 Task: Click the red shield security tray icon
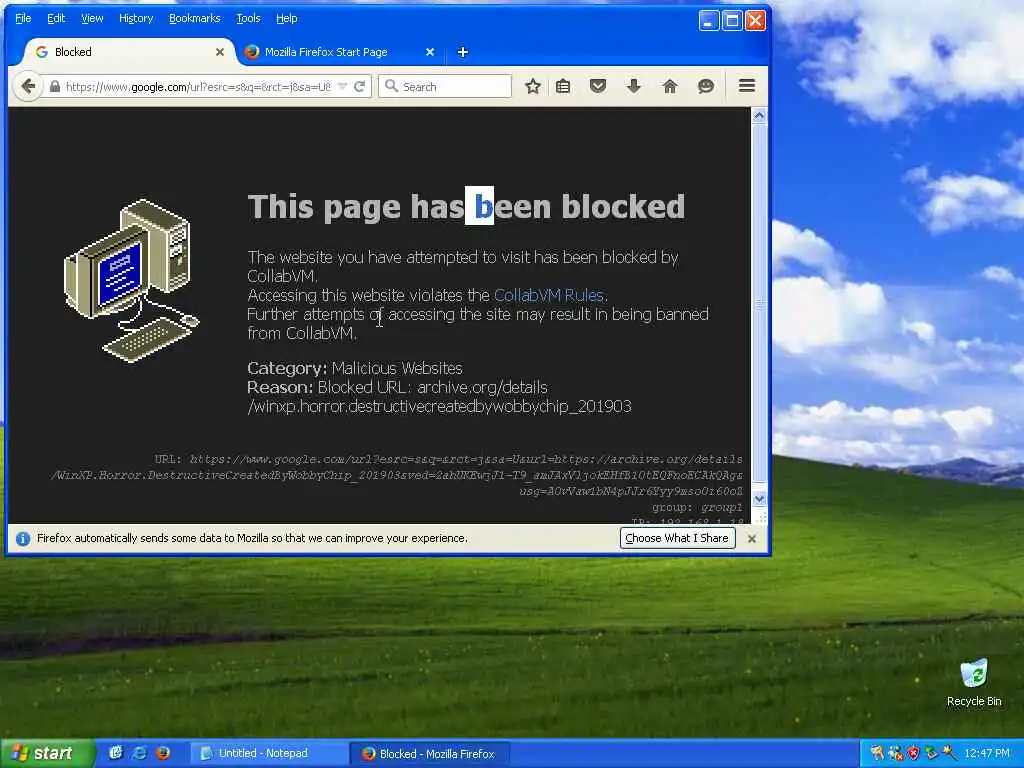(914, 753)
